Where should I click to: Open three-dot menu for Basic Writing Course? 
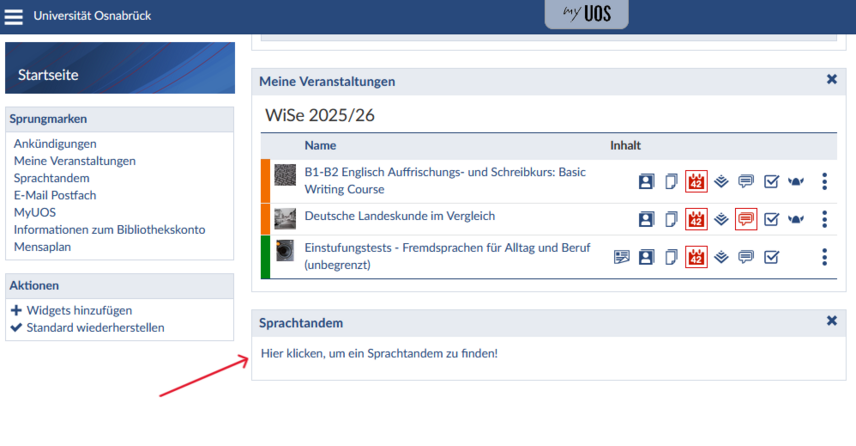pos(824,182)
